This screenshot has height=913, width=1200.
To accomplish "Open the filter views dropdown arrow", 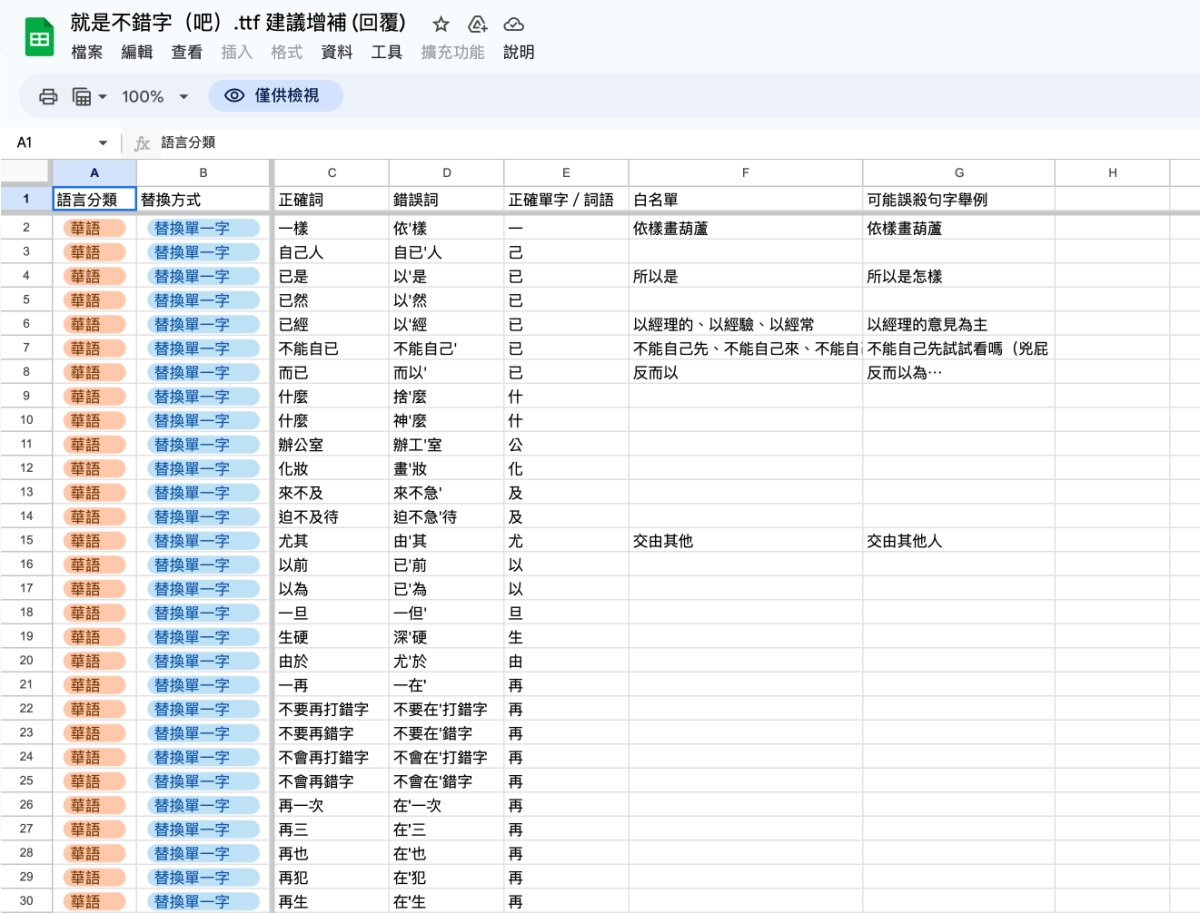I will 102,97.
